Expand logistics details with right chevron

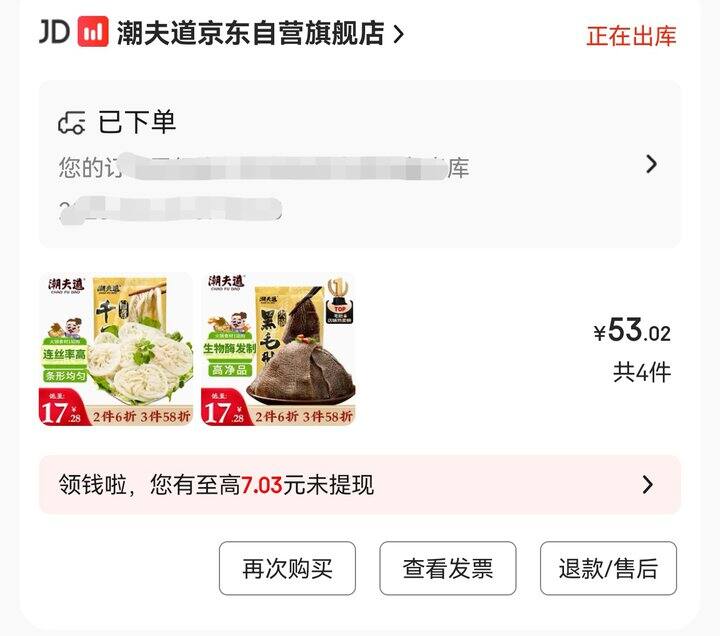(651, 164)
